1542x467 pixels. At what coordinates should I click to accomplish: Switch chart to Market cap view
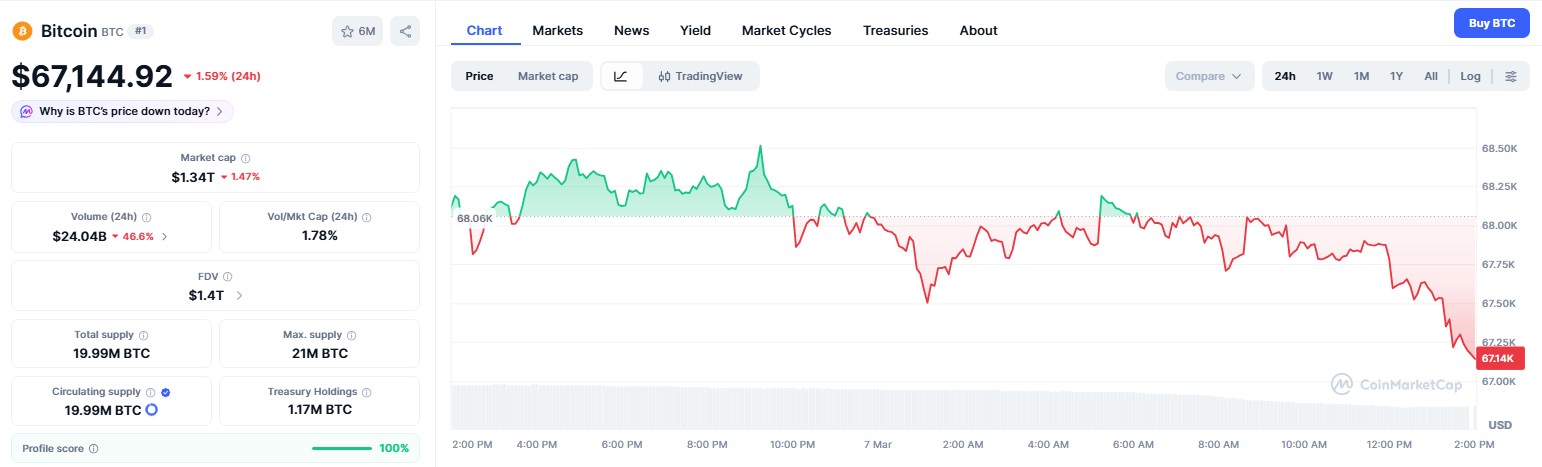[x=547, y=76]
